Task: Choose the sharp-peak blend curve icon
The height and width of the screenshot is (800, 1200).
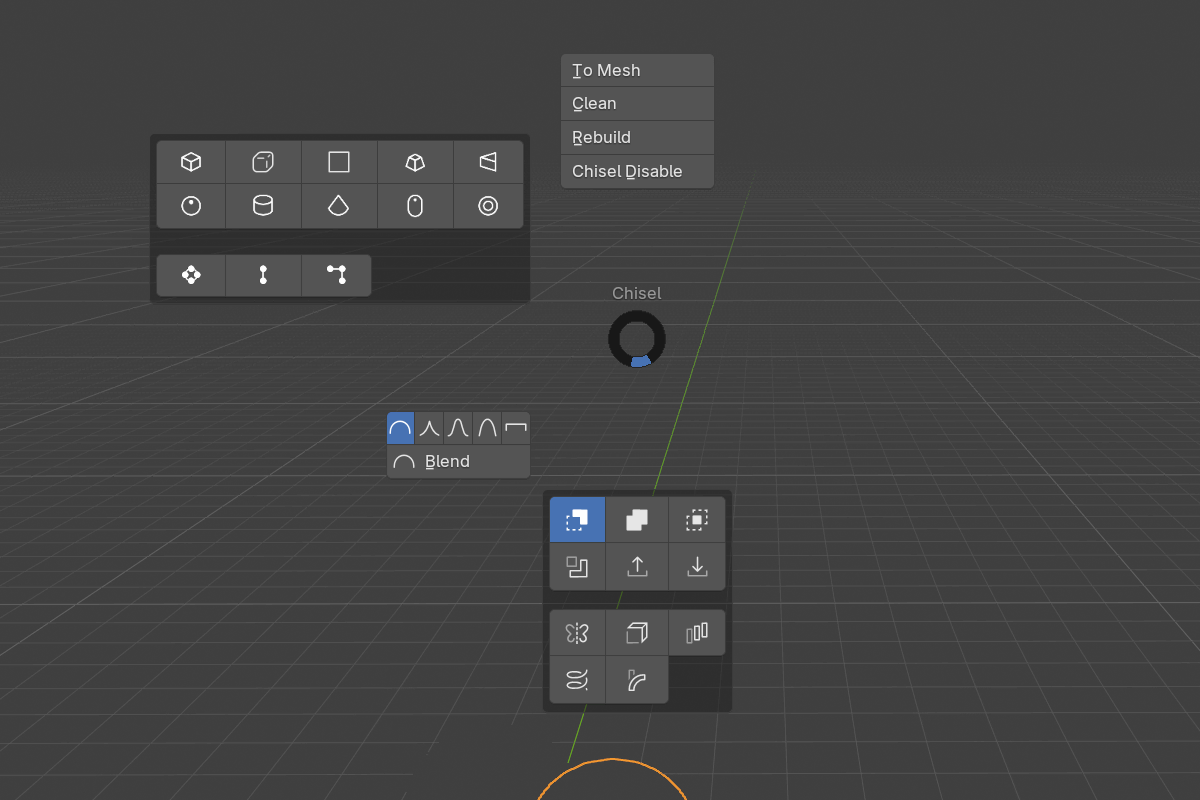Action: (x=429, y=429)
